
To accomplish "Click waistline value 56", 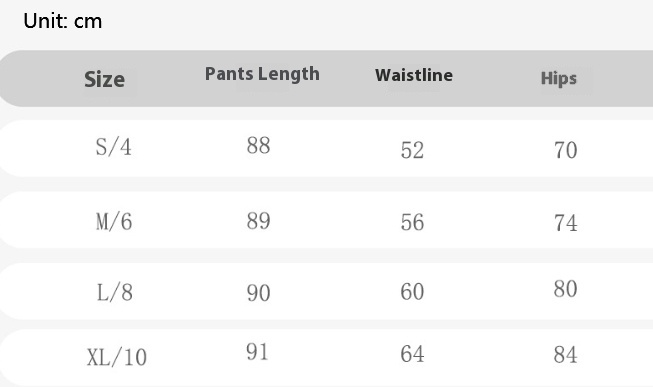I will tap(412, 222).
